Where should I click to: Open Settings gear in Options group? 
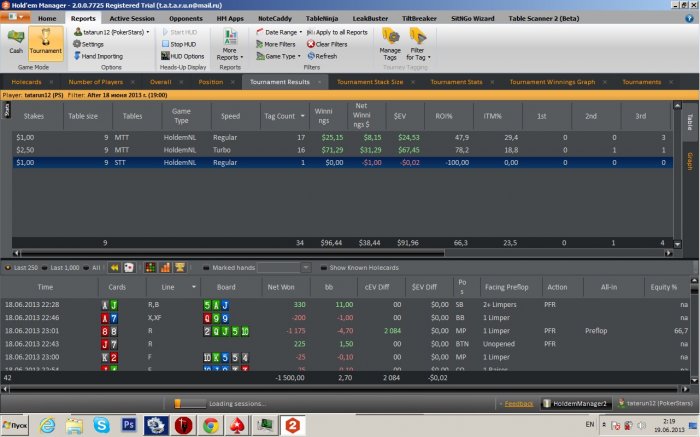[88, 44]
